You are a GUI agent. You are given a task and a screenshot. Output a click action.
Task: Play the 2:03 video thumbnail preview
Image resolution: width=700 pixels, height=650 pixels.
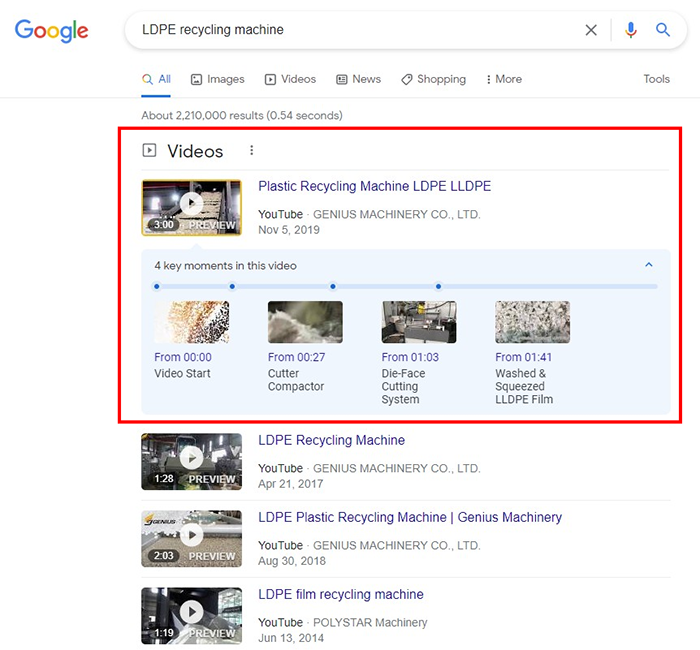pyautogui.click(x=192, y=539)
